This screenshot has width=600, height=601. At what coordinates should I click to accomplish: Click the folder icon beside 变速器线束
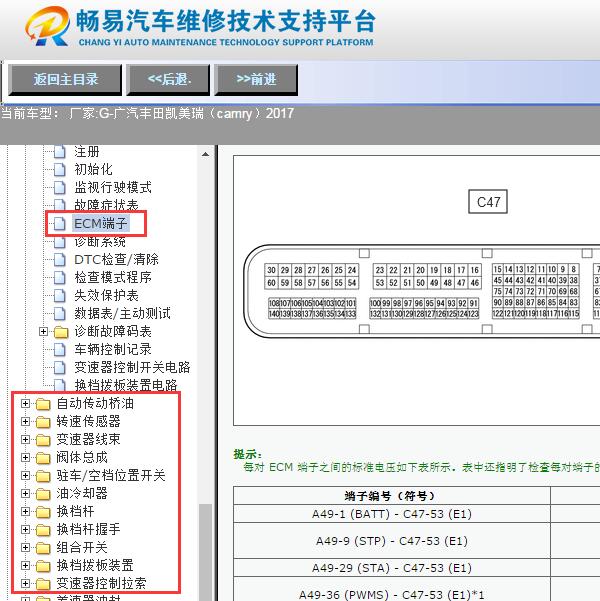[43, 440]
